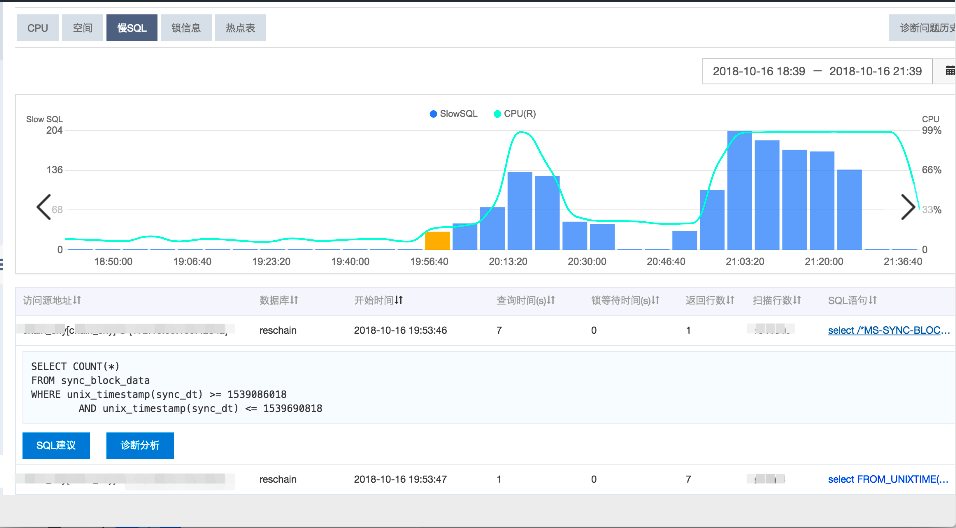Select the orange highlighted bar in chart

437,241
